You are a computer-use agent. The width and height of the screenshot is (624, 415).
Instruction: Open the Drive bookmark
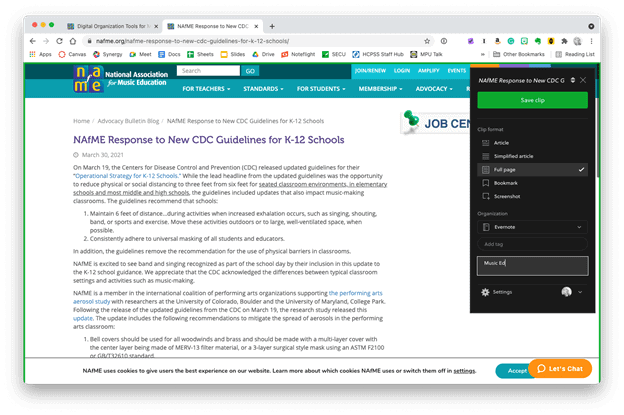point(263,54)
